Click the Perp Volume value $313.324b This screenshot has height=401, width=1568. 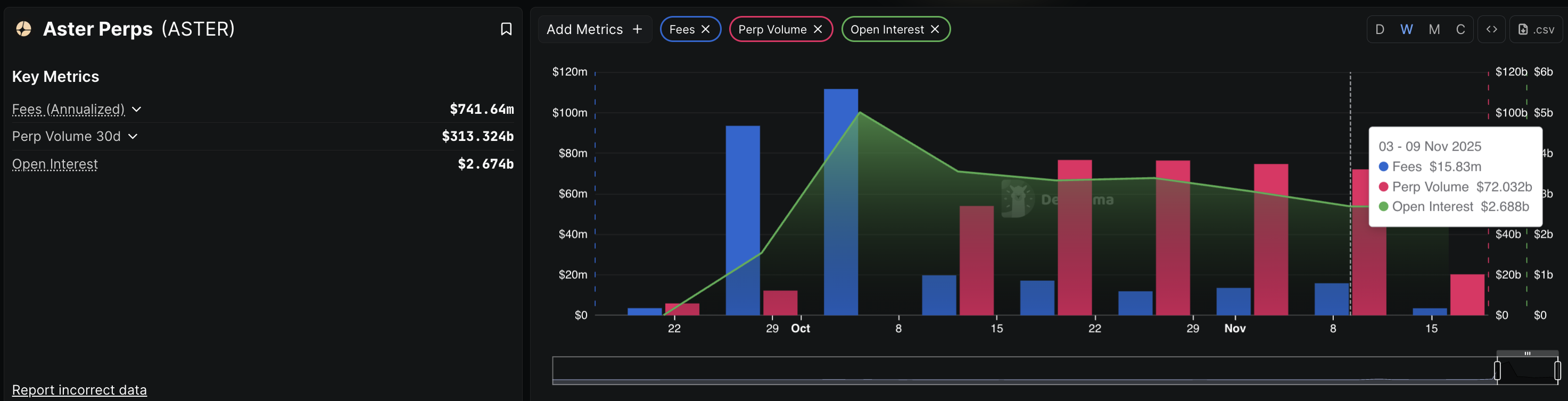pyautogui.click(x=478, y=136)
